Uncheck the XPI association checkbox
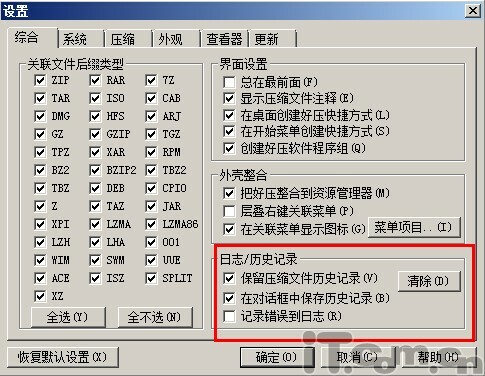This screenshot has width=485, height=376. (x=40, y=224)
